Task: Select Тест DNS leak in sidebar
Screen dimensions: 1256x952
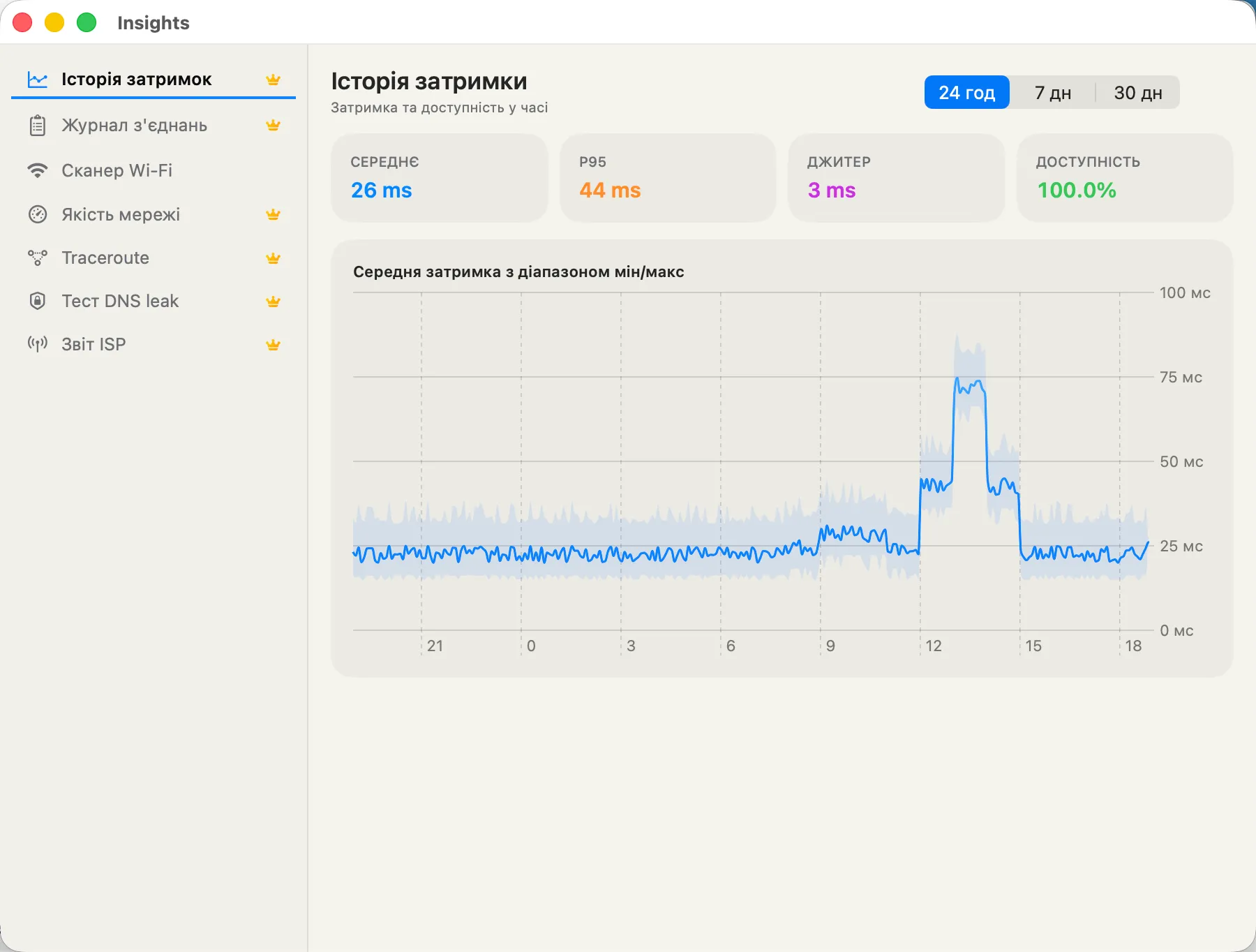Action: 154,302
